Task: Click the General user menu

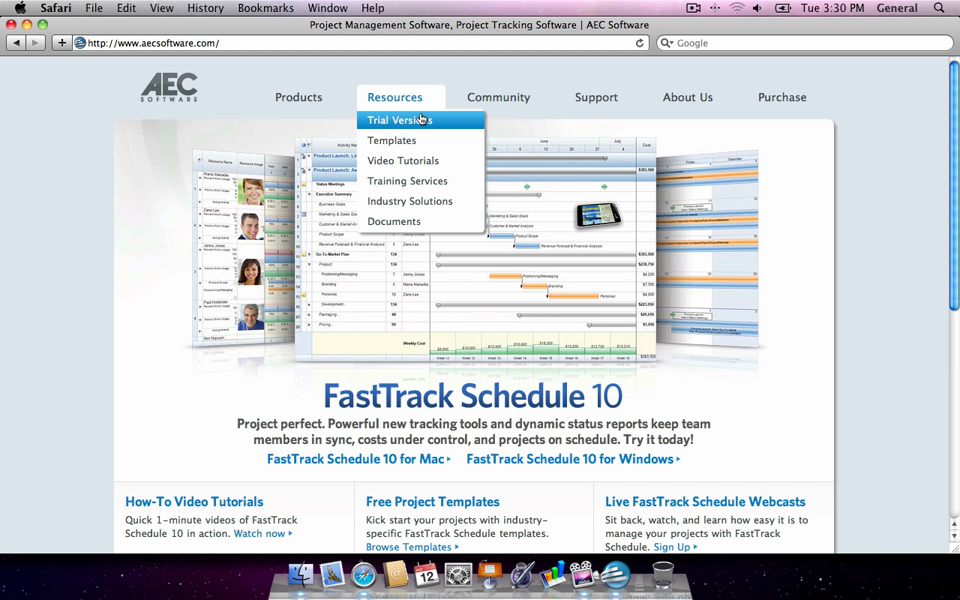Action: tap(897, 8)
